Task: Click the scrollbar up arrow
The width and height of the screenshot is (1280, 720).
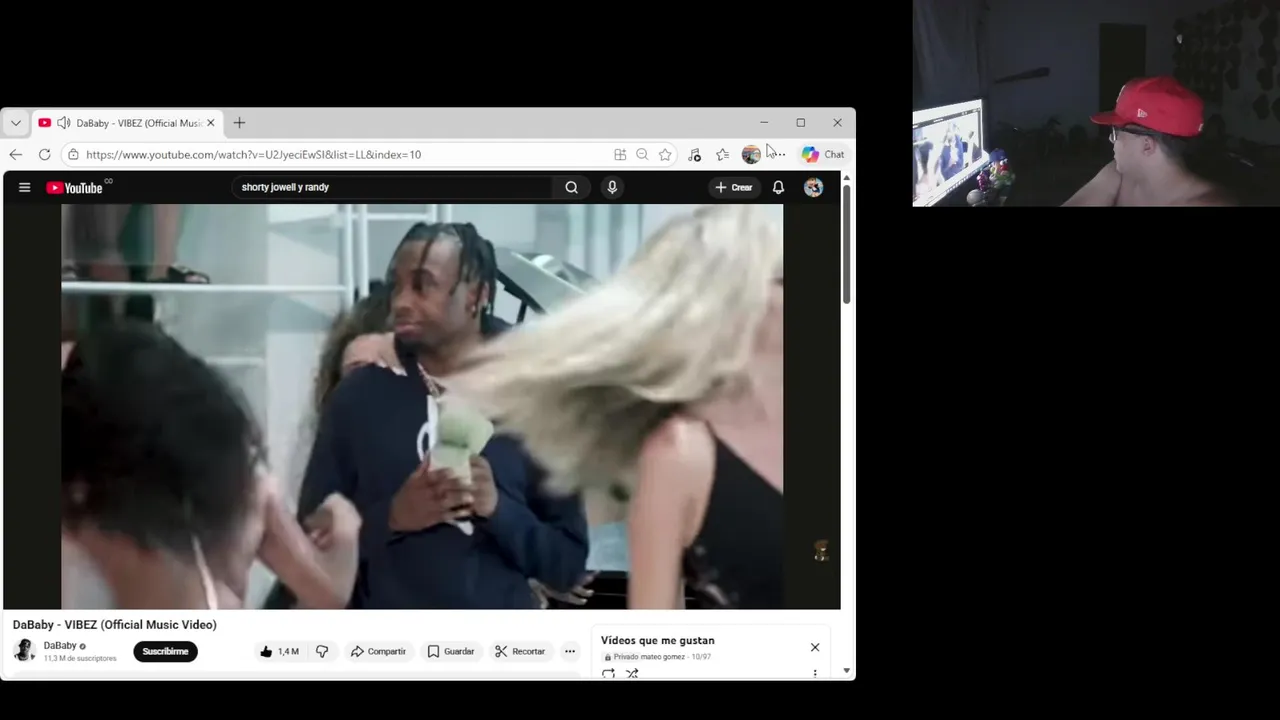Action: click(x=847, y=178)
